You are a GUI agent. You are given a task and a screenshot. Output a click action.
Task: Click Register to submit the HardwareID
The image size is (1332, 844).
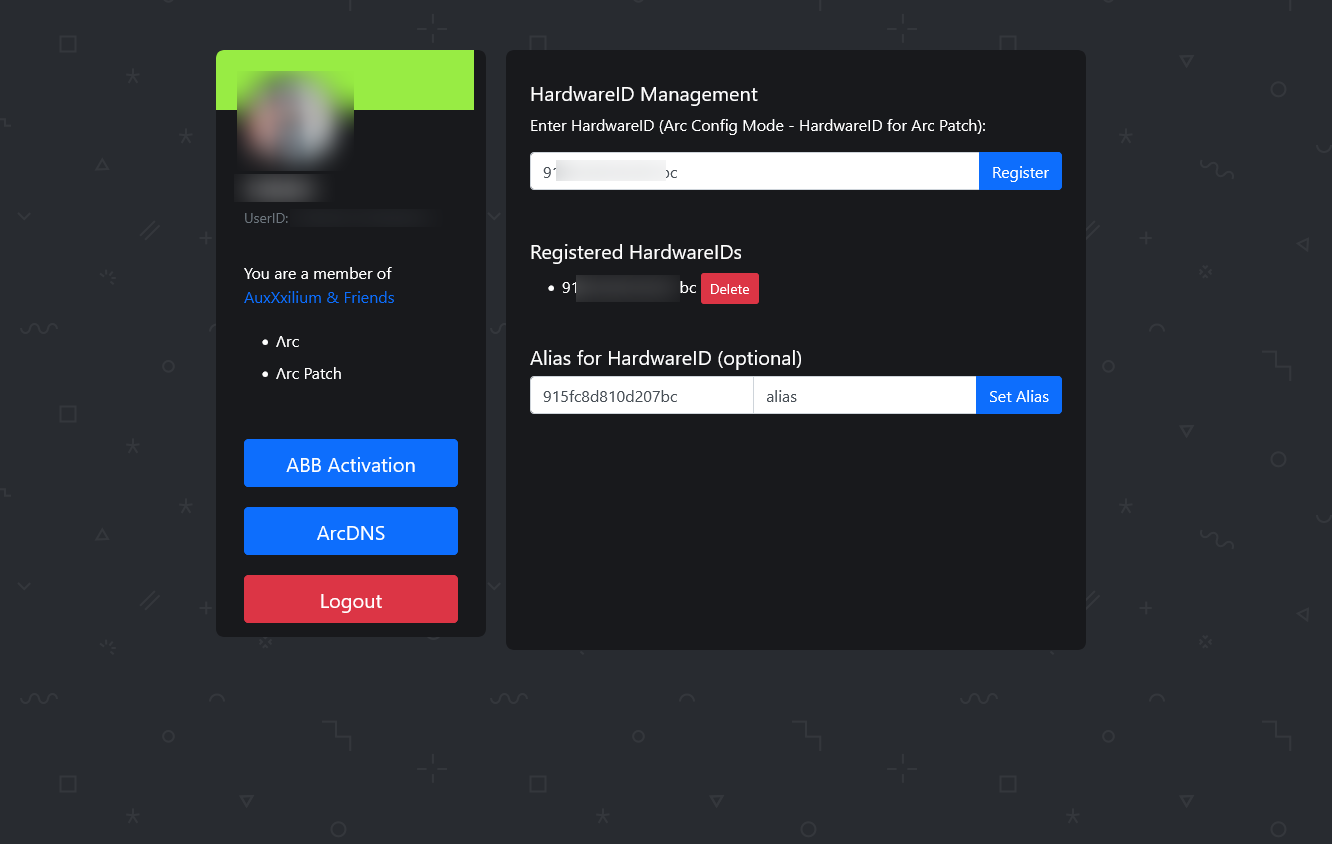pos(1019,172)
